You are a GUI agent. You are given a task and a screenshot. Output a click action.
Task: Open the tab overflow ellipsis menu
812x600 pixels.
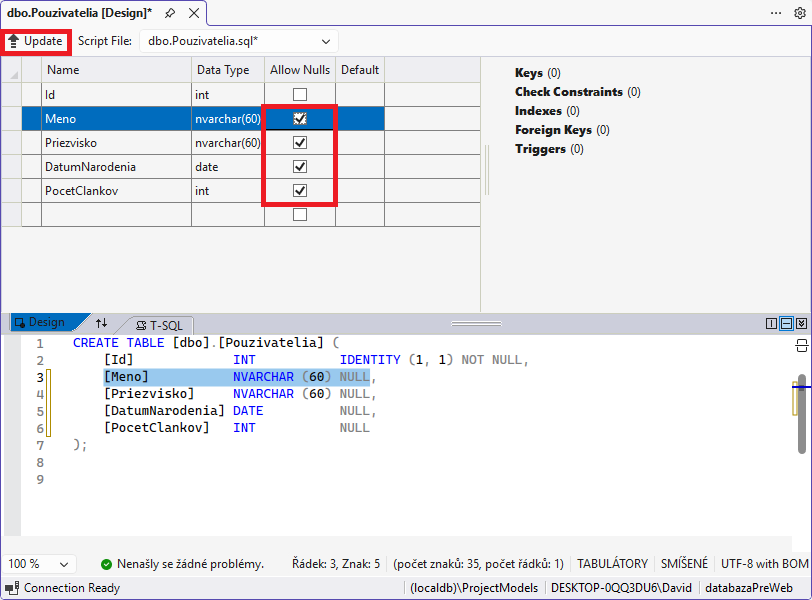click(776, 13)
